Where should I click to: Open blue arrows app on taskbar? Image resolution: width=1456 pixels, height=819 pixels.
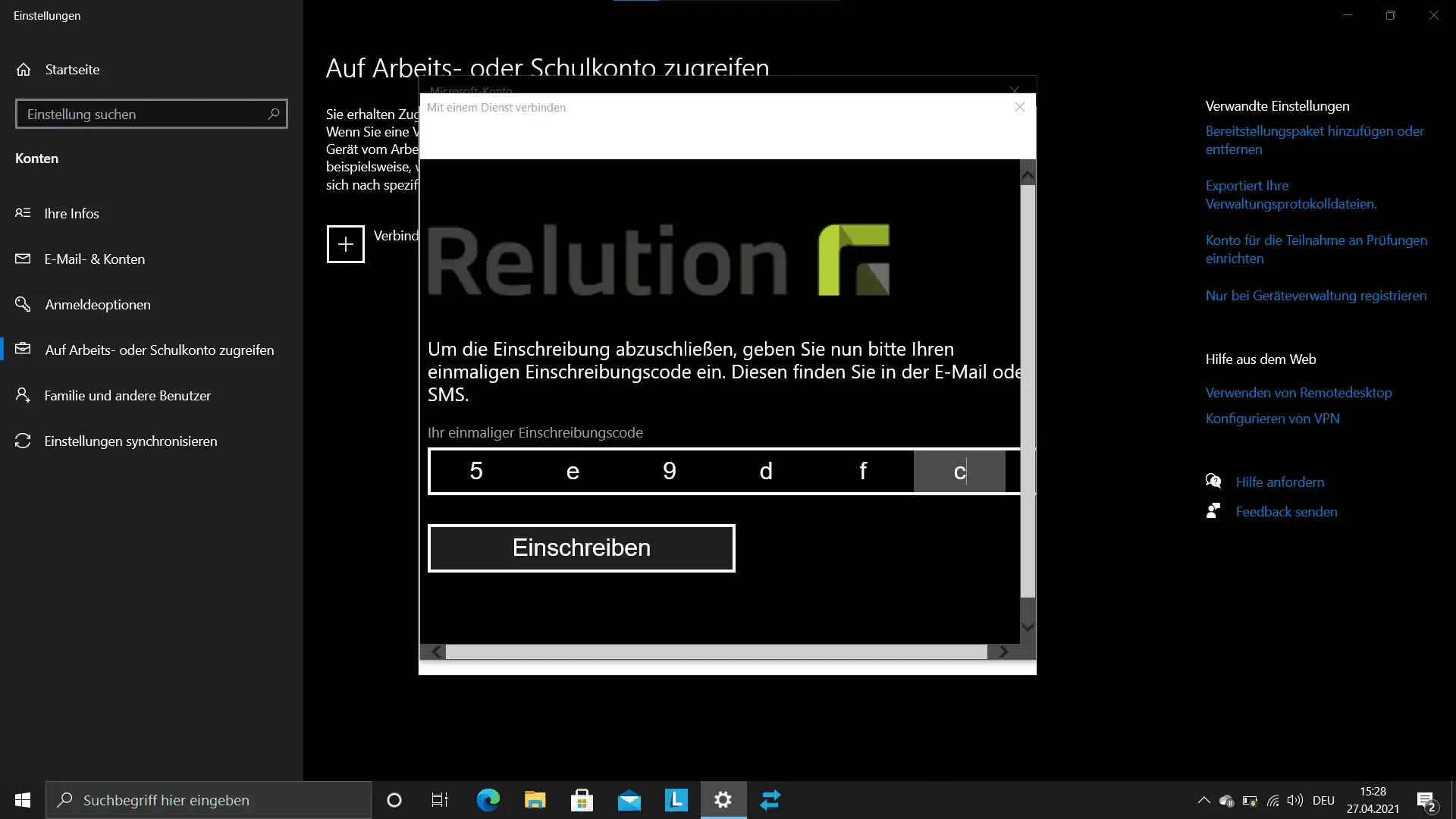click(770, 800)
